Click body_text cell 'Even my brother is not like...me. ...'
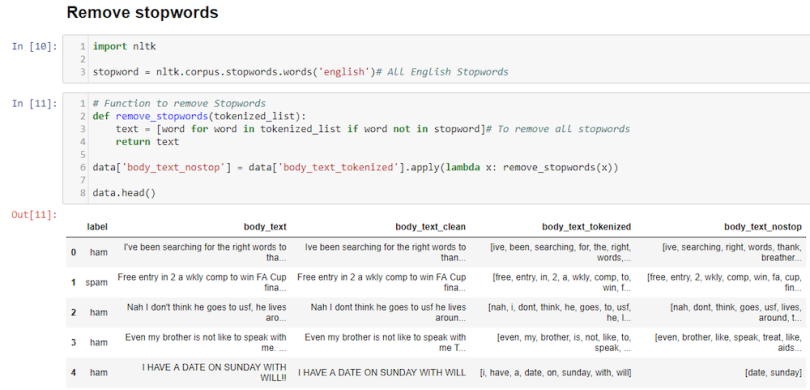 point(206,342)
